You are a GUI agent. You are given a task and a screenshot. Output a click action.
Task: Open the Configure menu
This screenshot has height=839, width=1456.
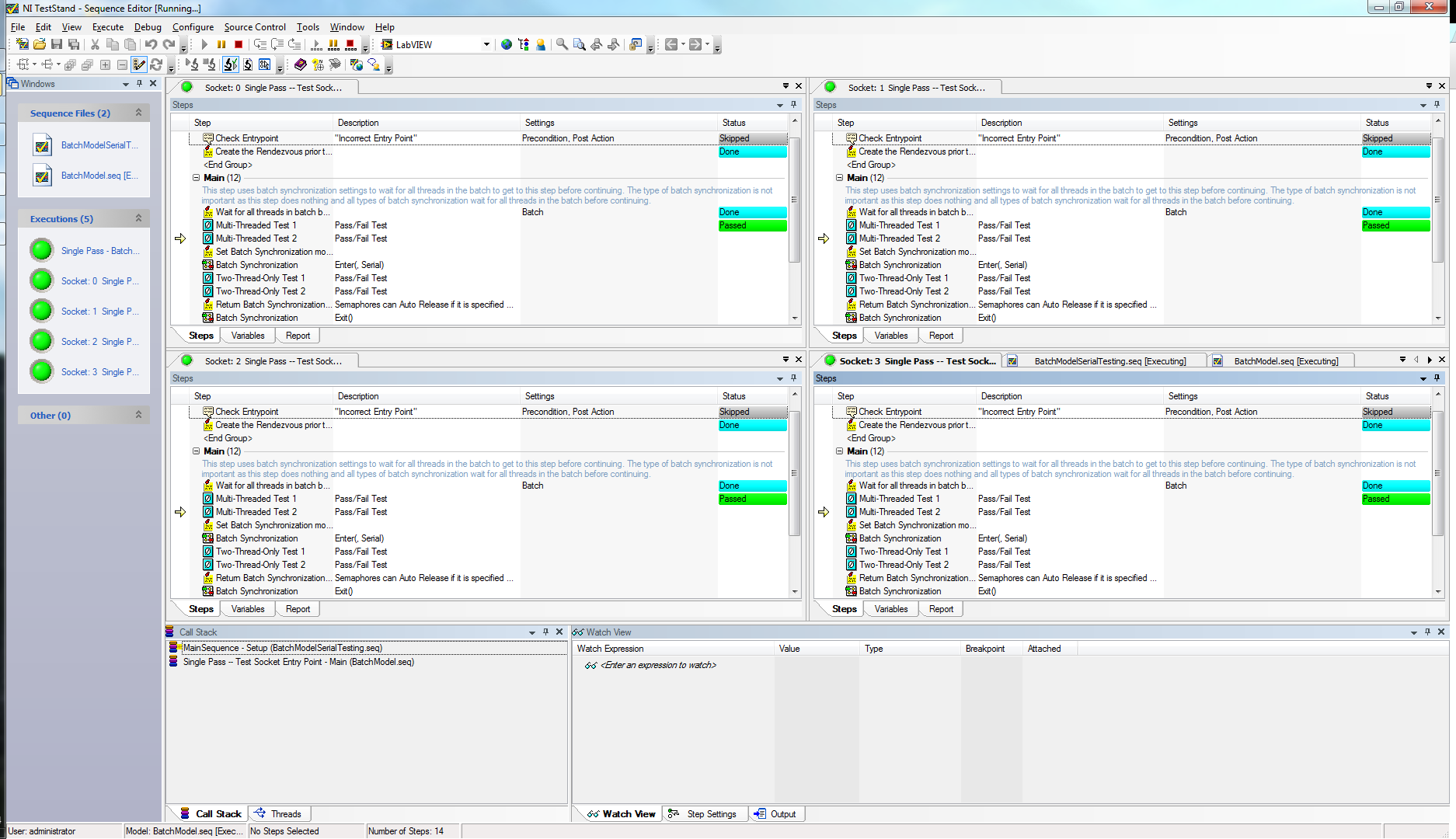(x=193, y=26)
